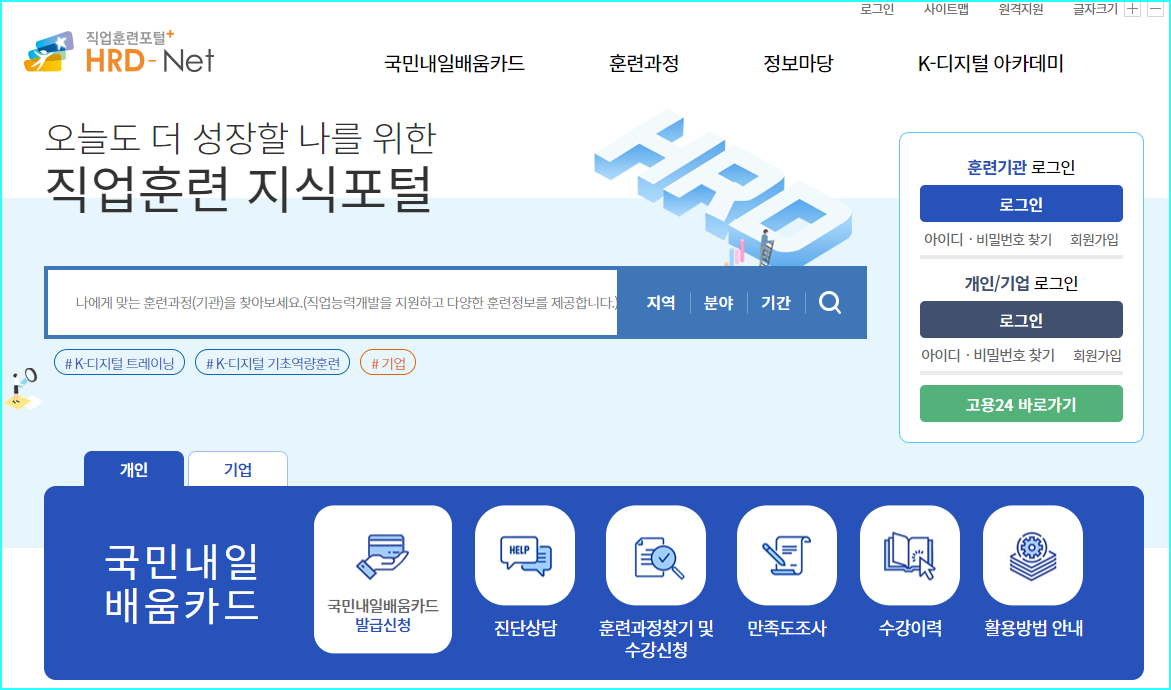Click the 만족도조사 label text
1171x690 pixels.
coord(786,628)
